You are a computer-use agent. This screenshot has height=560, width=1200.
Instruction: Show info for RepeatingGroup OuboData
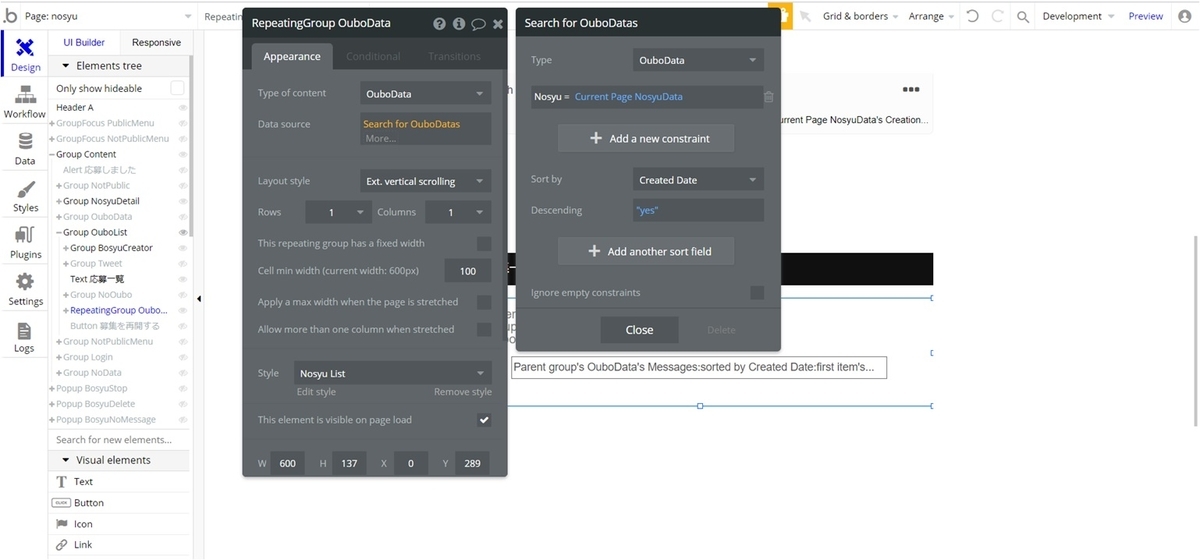click(459, 23)
